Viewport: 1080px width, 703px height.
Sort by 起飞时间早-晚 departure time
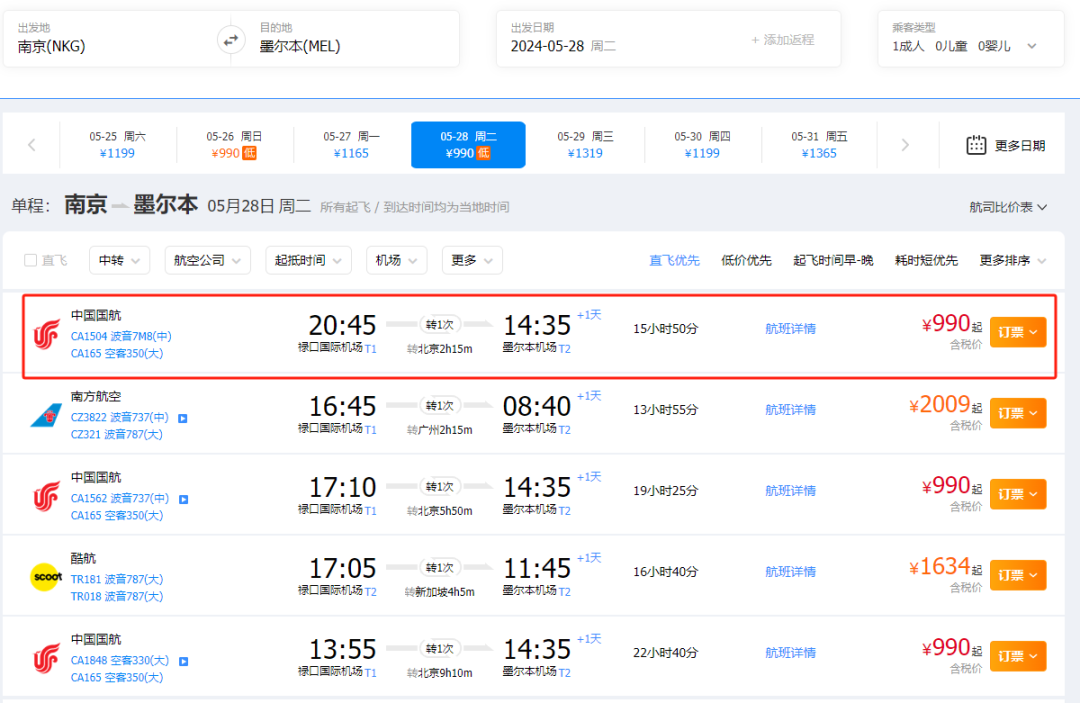(x=833, y=260)
